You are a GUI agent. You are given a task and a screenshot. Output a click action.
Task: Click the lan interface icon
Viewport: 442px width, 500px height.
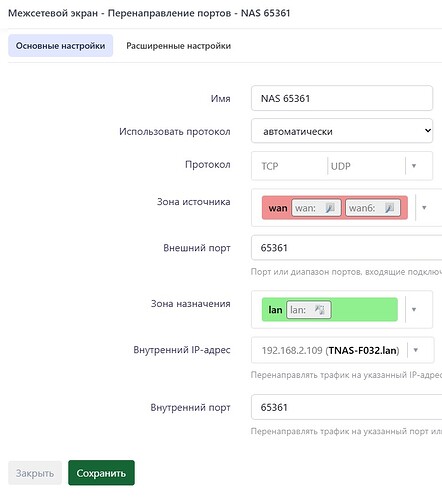[x=320, y=310]
